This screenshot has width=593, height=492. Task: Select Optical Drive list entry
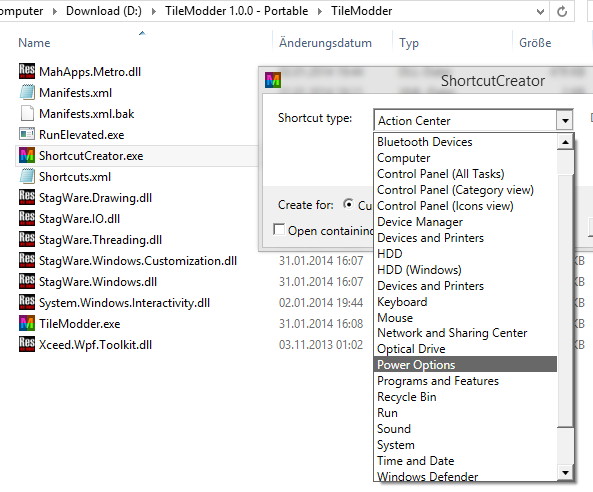[465, 349]
